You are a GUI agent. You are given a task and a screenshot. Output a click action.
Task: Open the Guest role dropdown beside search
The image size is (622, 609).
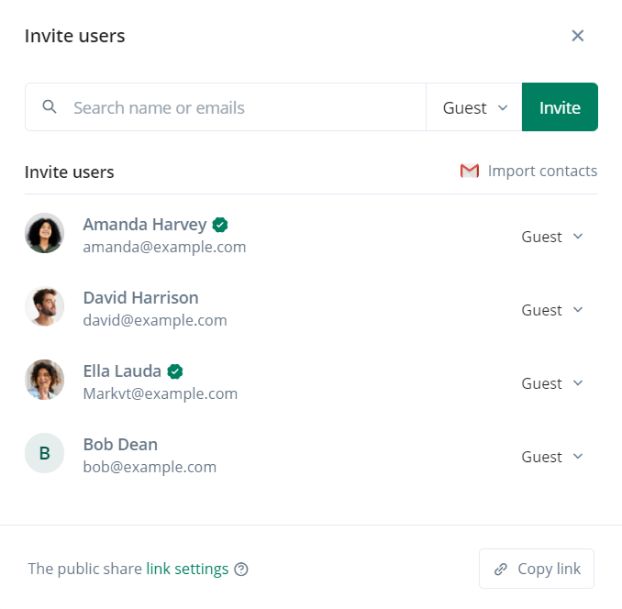click(474, 108)
